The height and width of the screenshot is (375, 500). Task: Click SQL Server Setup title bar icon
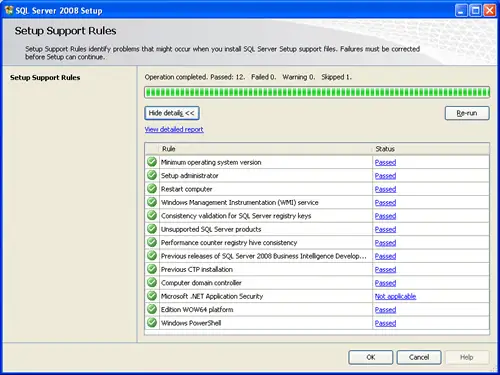(9, 10)
